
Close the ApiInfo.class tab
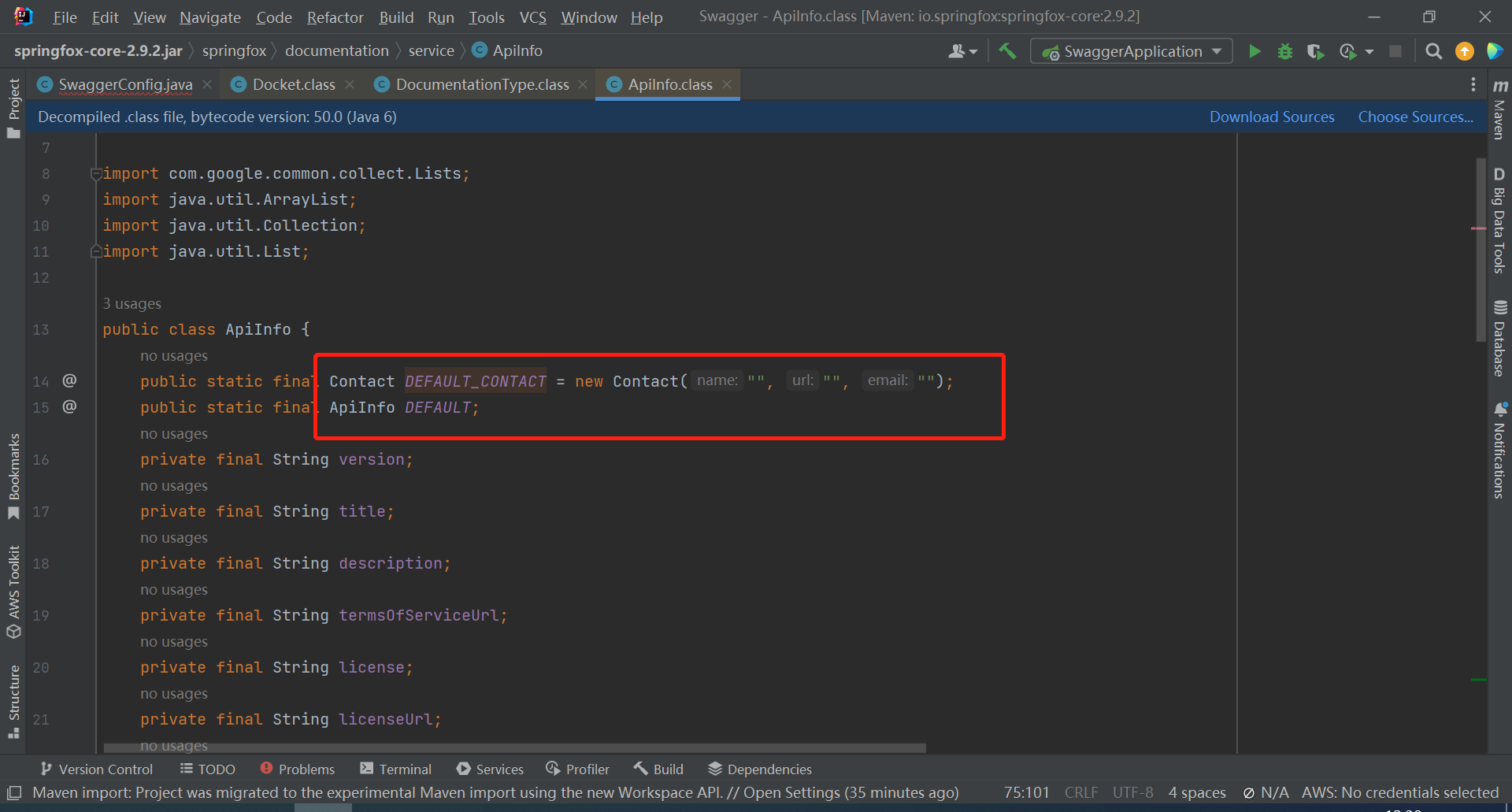pos(727,84)
